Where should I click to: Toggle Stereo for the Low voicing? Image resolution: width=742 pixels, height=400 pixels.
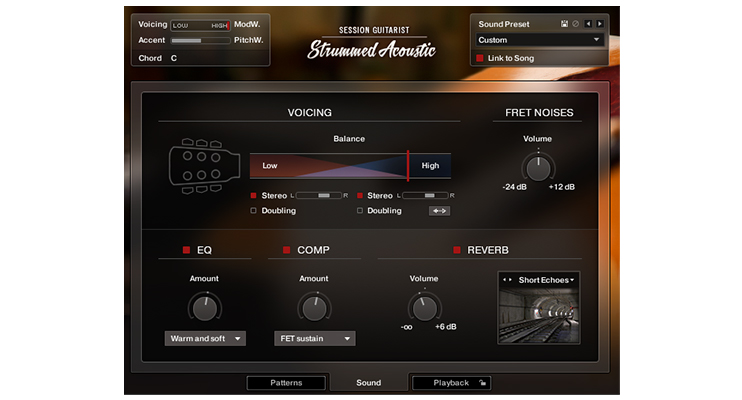tap(254, 196)
